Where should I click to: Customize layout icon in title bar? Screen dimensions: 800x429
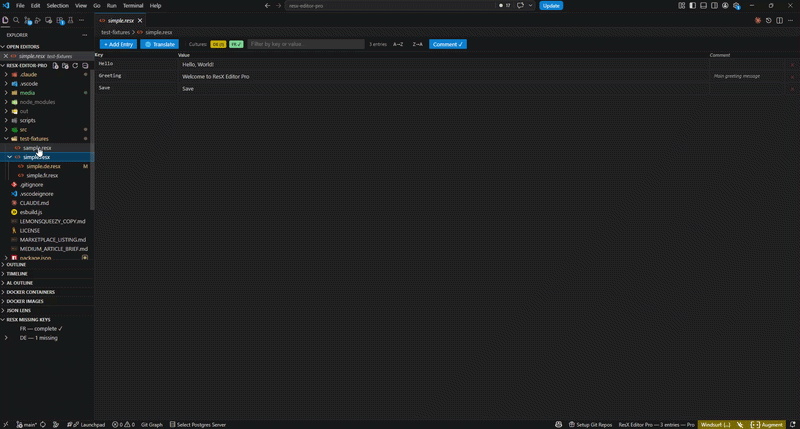[x=682, y=6]
